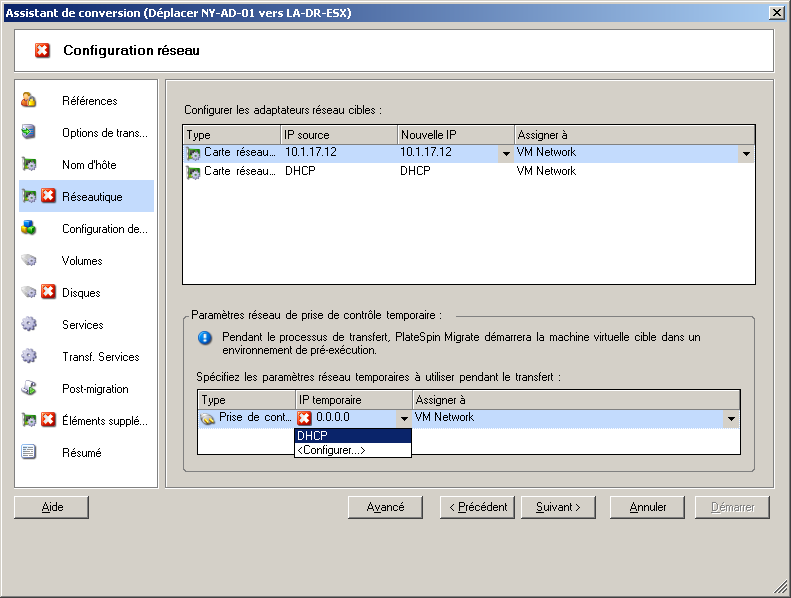The height and width of the screenshot is (598, 791).
Task: Click the Configuration de... colored cubes icon
Action: [29, 228]
